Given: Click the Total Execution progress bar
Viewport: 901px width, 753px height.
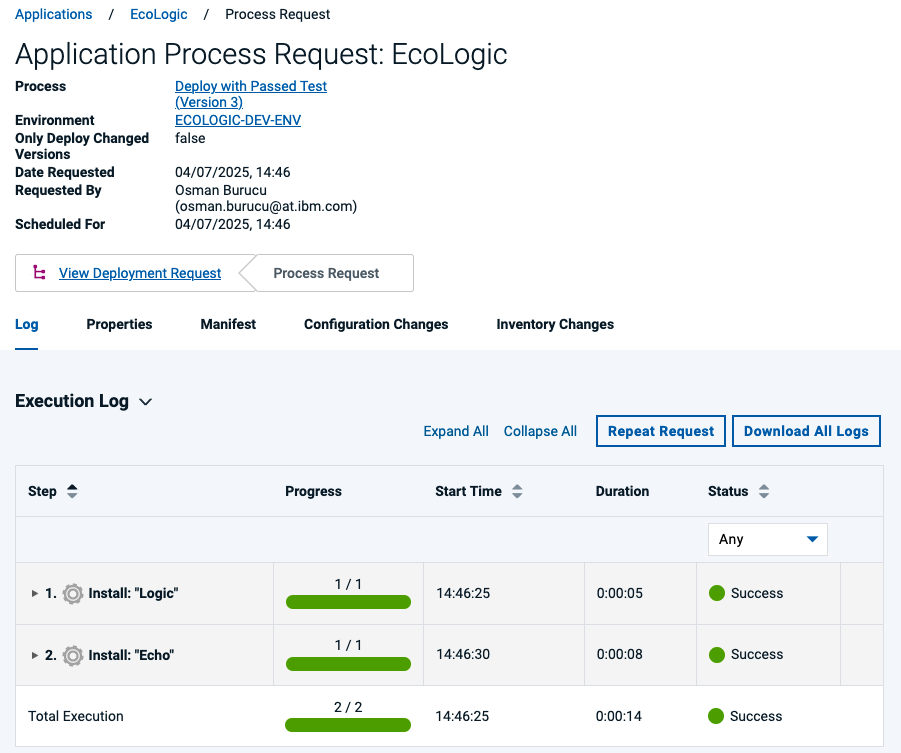Looking at the screenshot, I should [x=348, y=725].
